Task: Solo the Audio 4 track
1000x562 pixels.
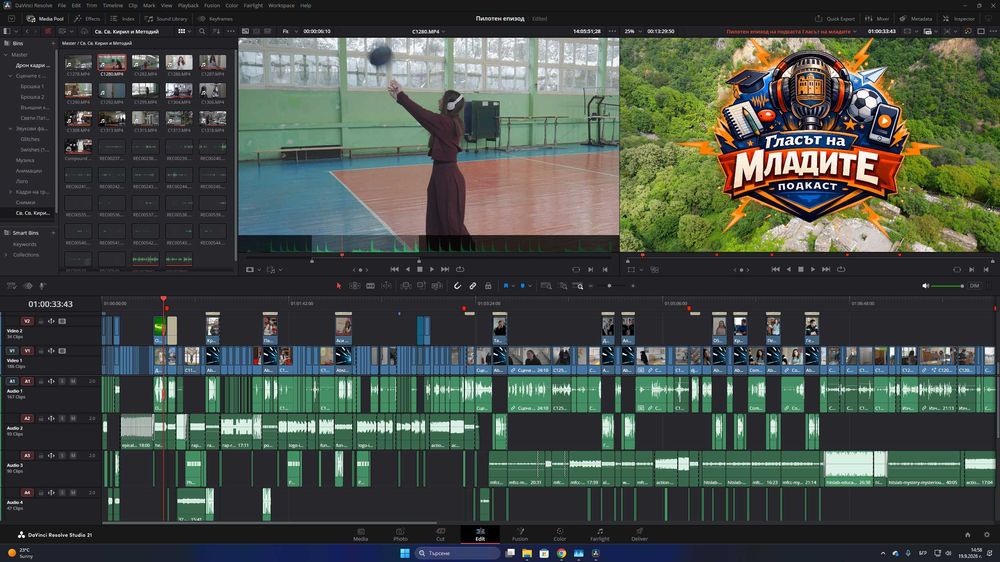Action: [x=62, y=492]
